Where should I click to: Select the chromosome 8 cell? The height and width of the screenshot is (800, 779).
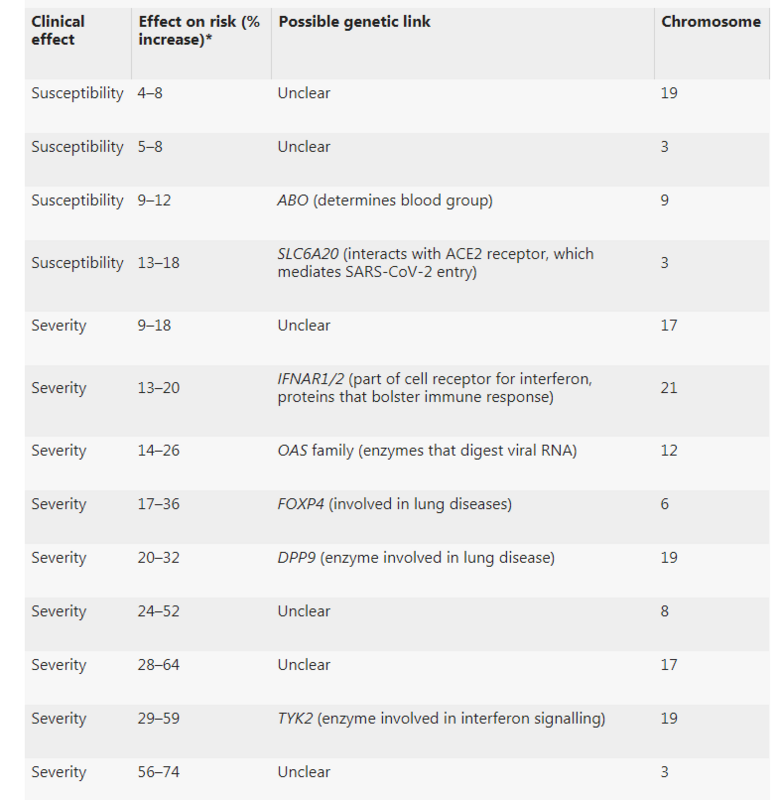coord(665,611)
